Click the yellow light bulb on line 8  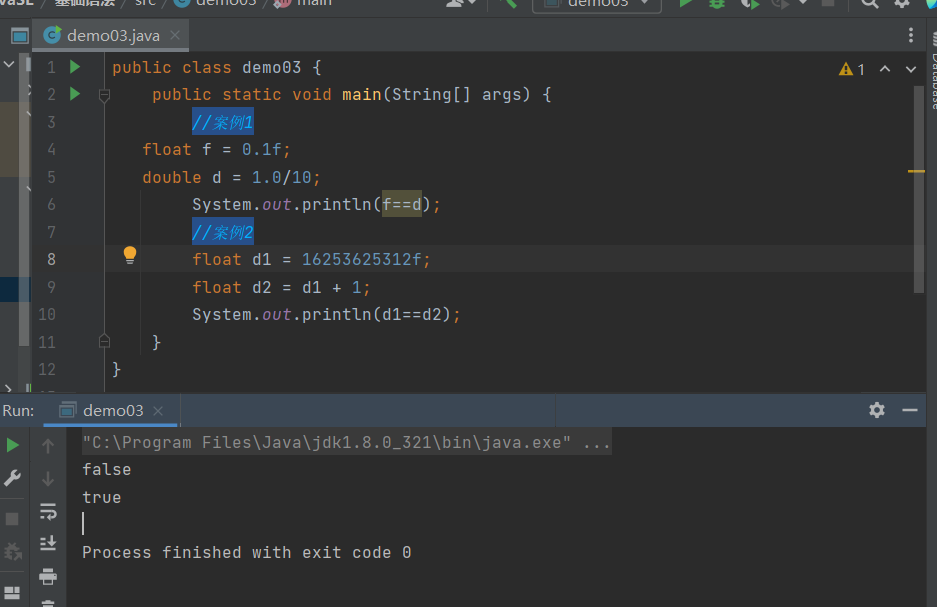coord(129,255)
